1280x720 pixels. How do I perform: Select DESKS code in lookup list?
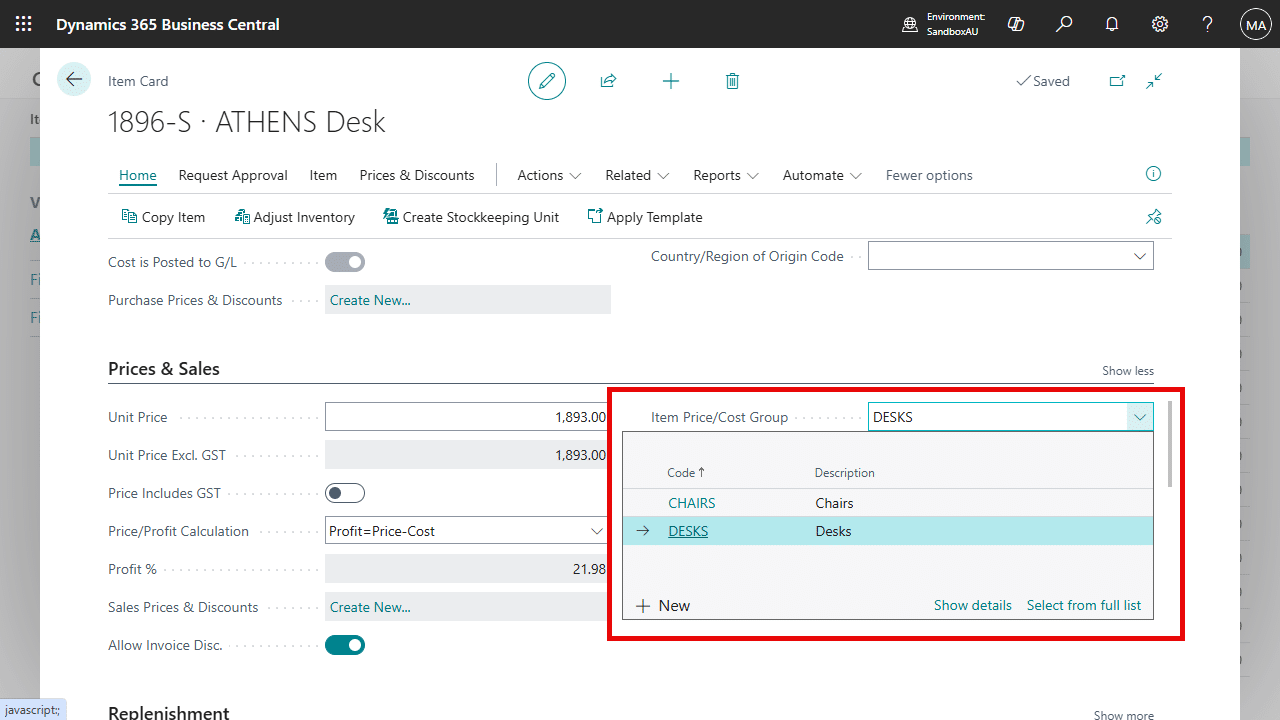point(688,531)
